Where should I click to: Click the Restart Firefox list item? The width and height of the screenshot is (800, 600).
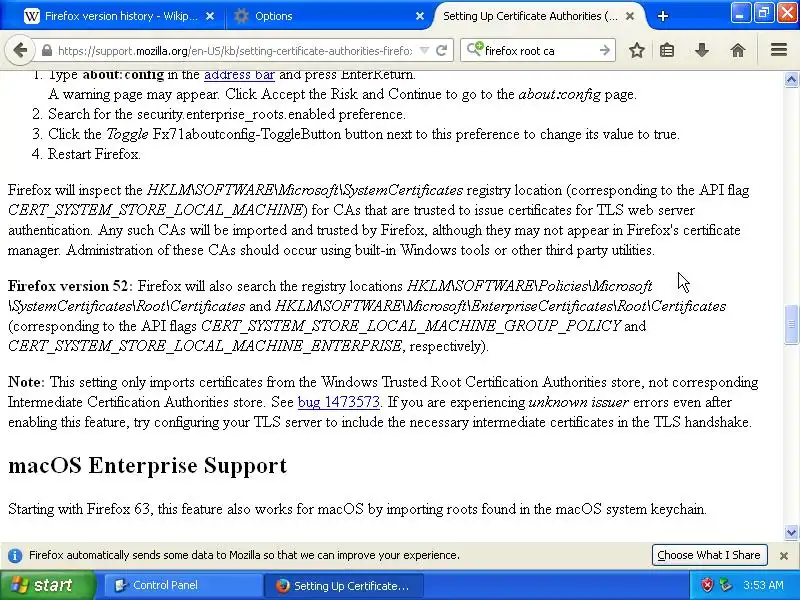94,154
